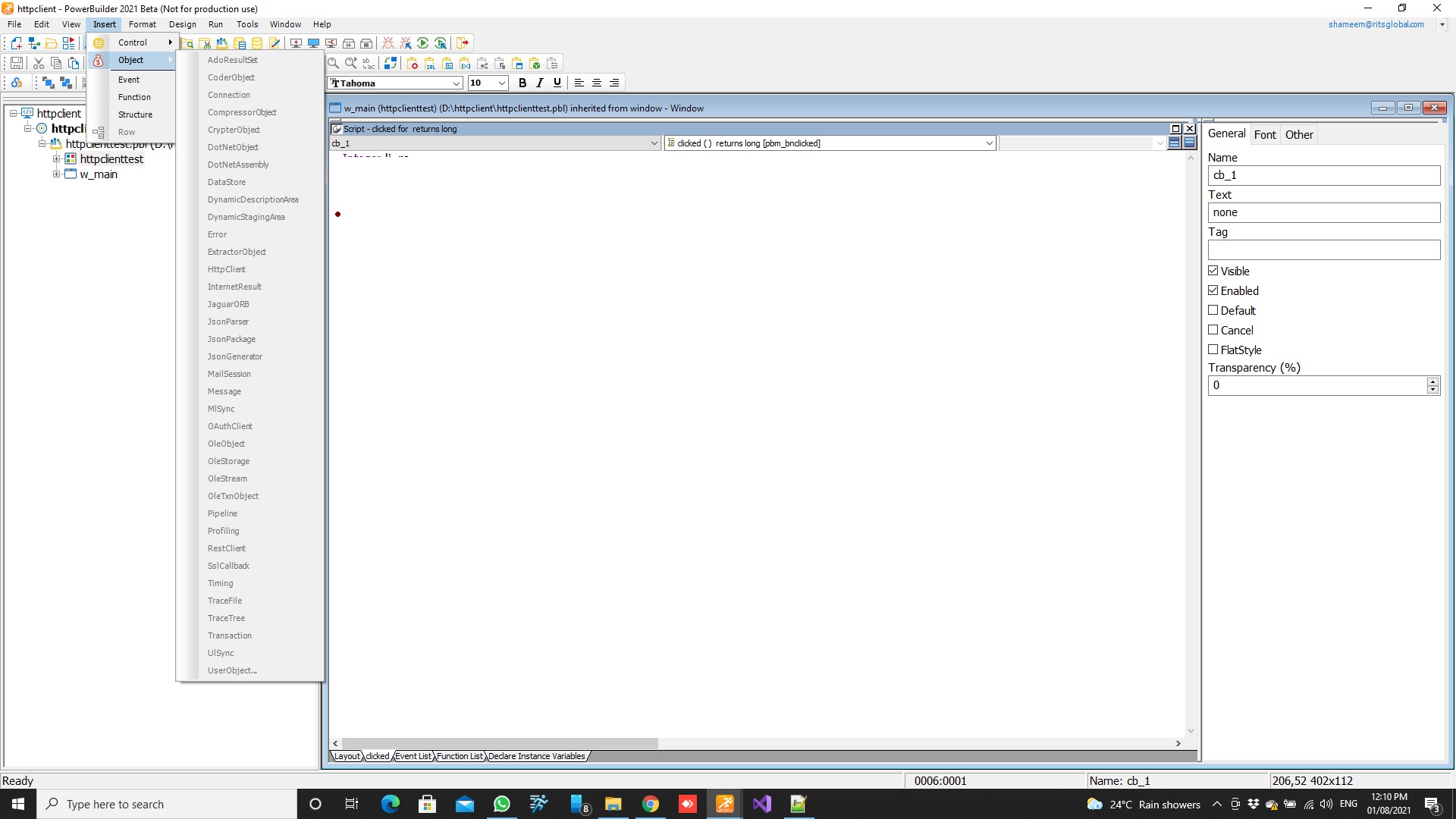The width and height of the screenshot is (1456, 819).
Task: Toggle Italic formatting
Action: [539, 83]
